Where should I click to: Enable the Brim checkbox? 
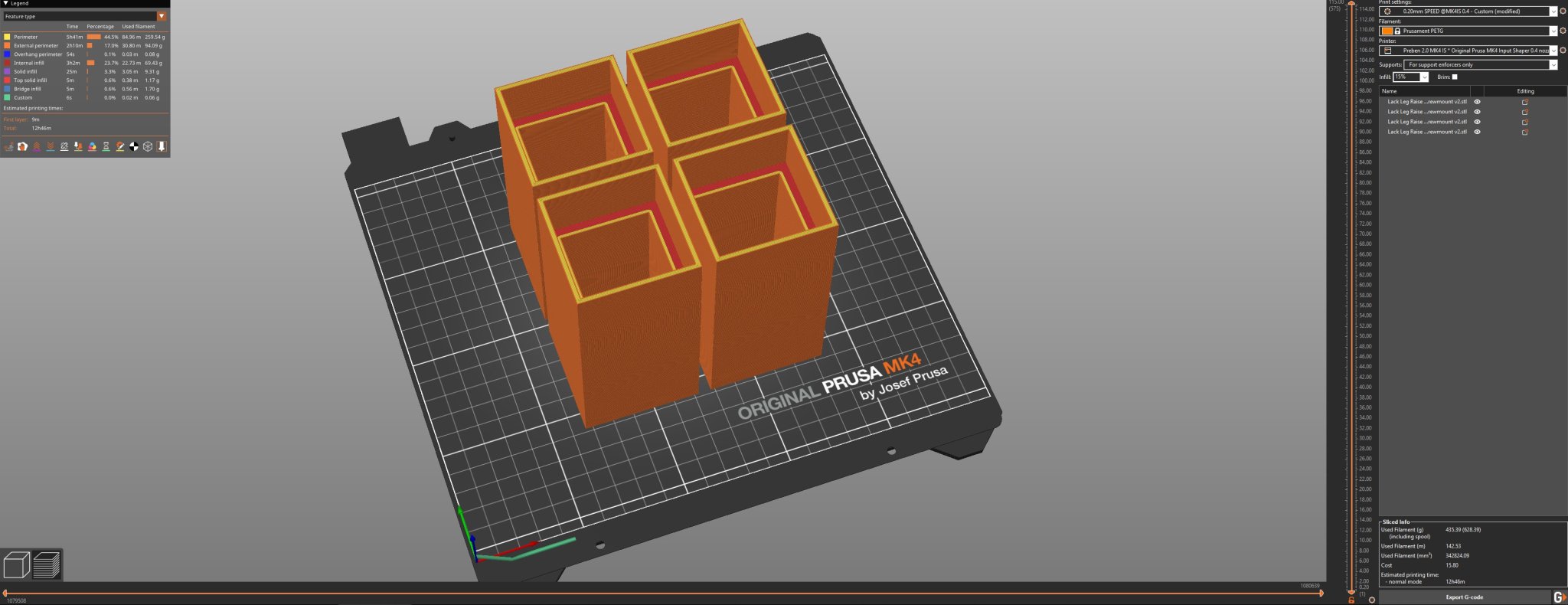[x=1455, y=77]
